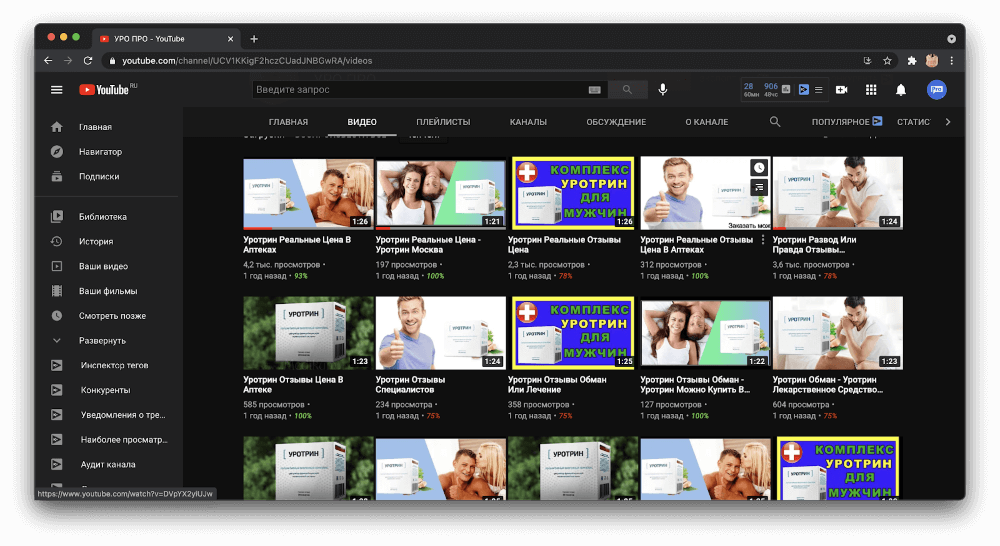Expand the sidebar with Развернуть
Screen dimensions: 1000x546
tap(101, 341)
